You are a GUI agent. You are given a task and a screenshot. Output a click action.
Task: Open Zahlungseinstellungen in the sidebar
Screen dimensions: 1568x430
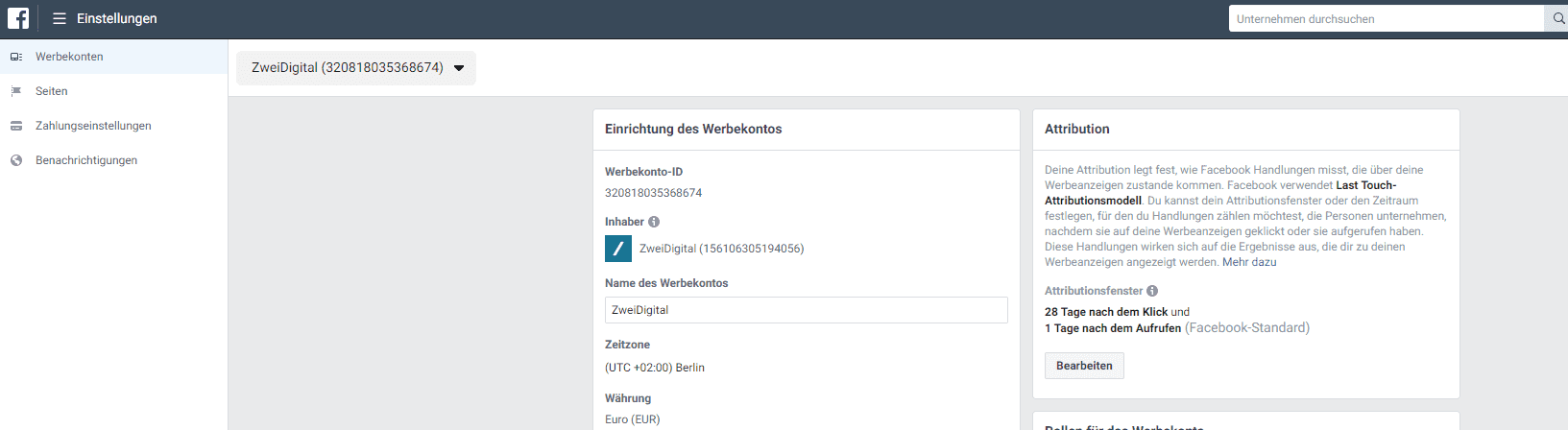click(93, 126)
